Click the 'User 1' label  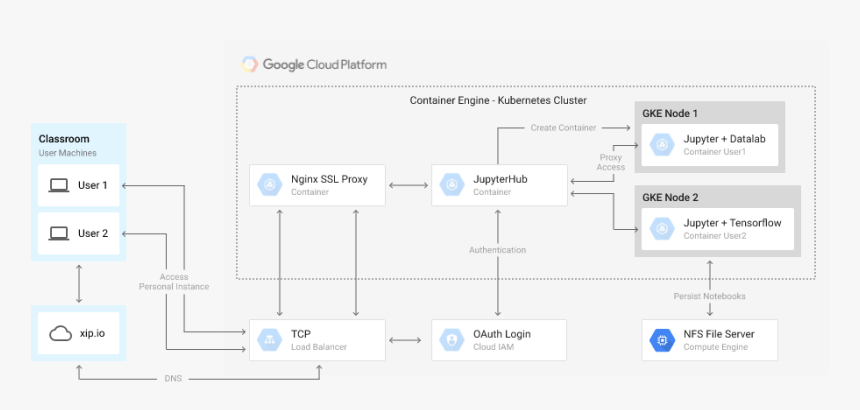tap(93, 185)
